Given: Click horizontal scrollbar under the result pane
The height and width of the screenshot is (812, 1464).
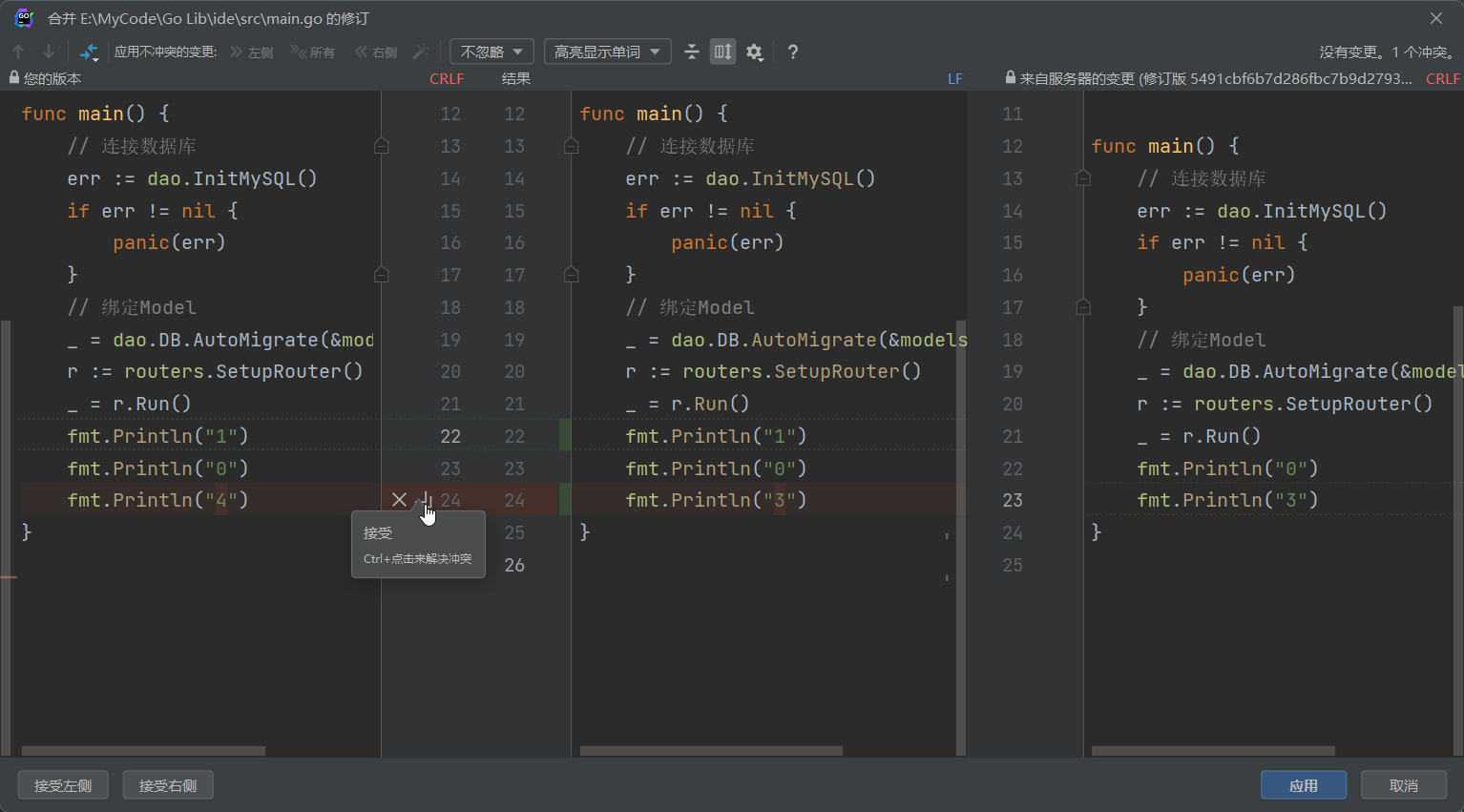Looking at the screenshot, I should tap(711, 751).
